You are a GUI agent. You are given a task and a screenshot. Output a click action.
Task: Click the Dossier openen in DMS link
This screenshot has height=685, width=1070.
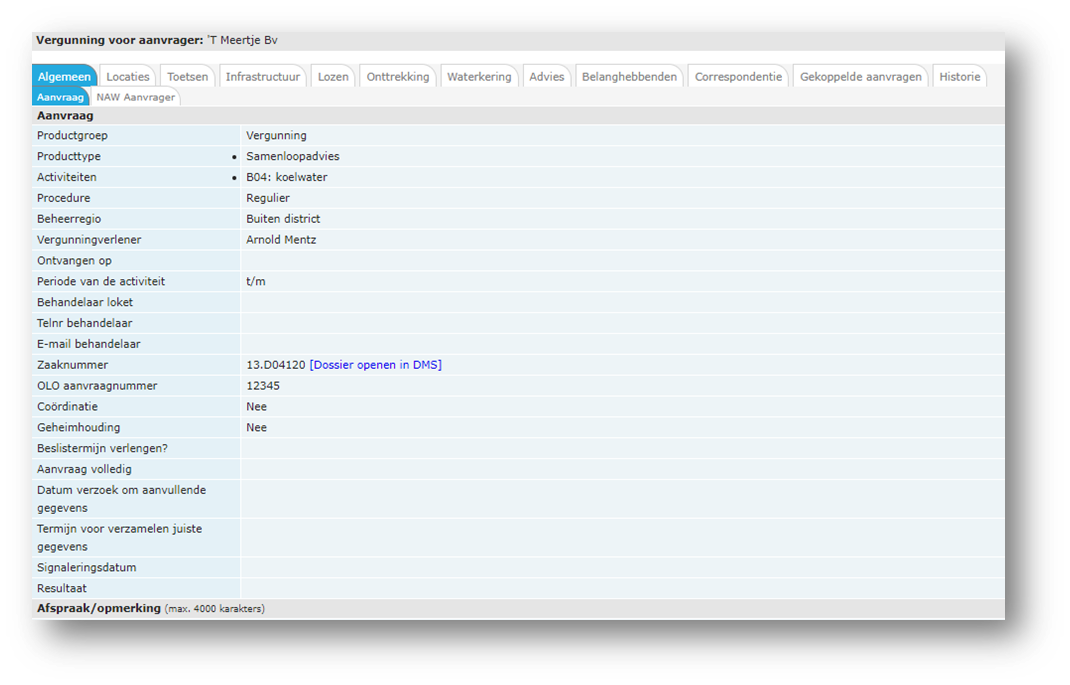(375, 365)
